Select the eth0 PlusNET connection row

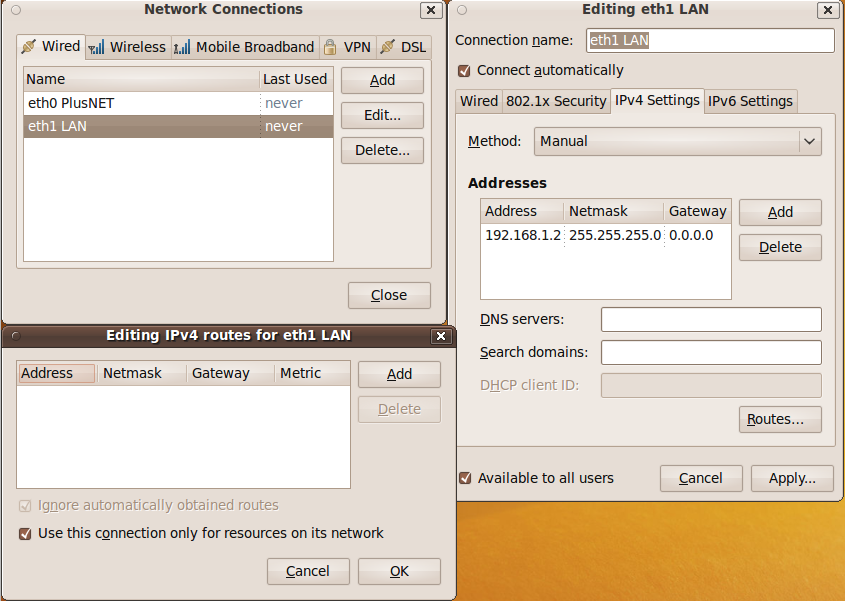point(178,103)
